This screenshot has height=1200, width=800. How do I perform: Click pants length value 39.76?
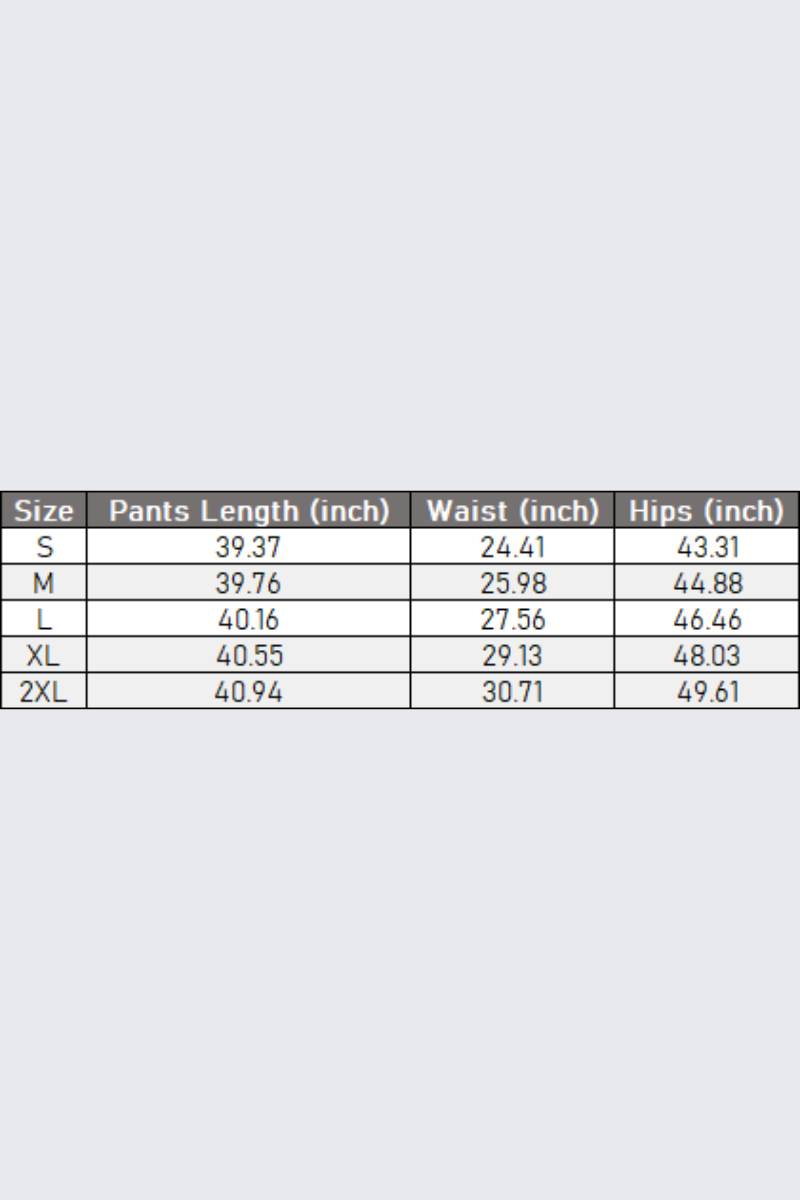249,583
